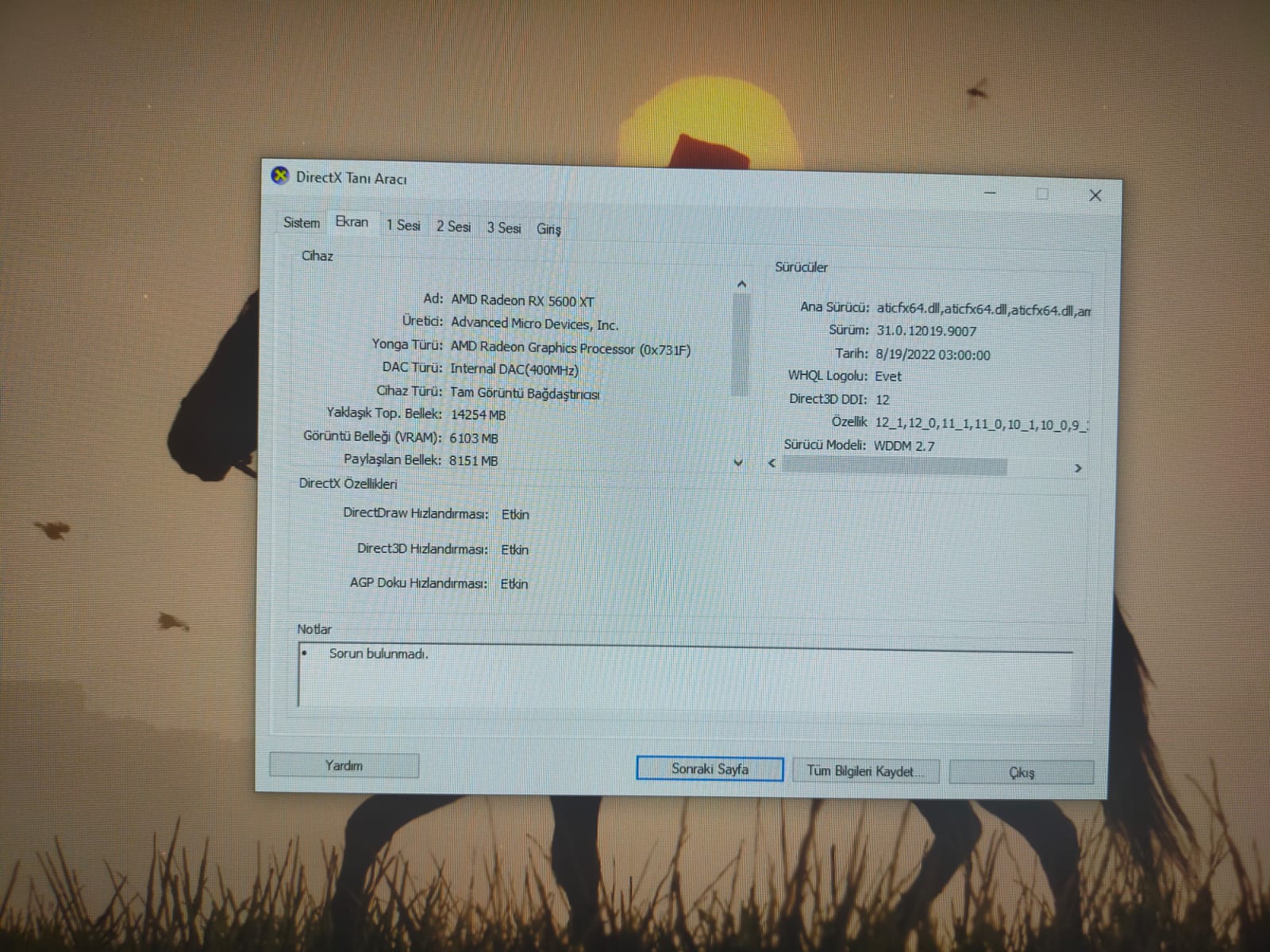
Task: Click the Ana Sürücü aticfx64.dll value
Action: coord(983,310)
